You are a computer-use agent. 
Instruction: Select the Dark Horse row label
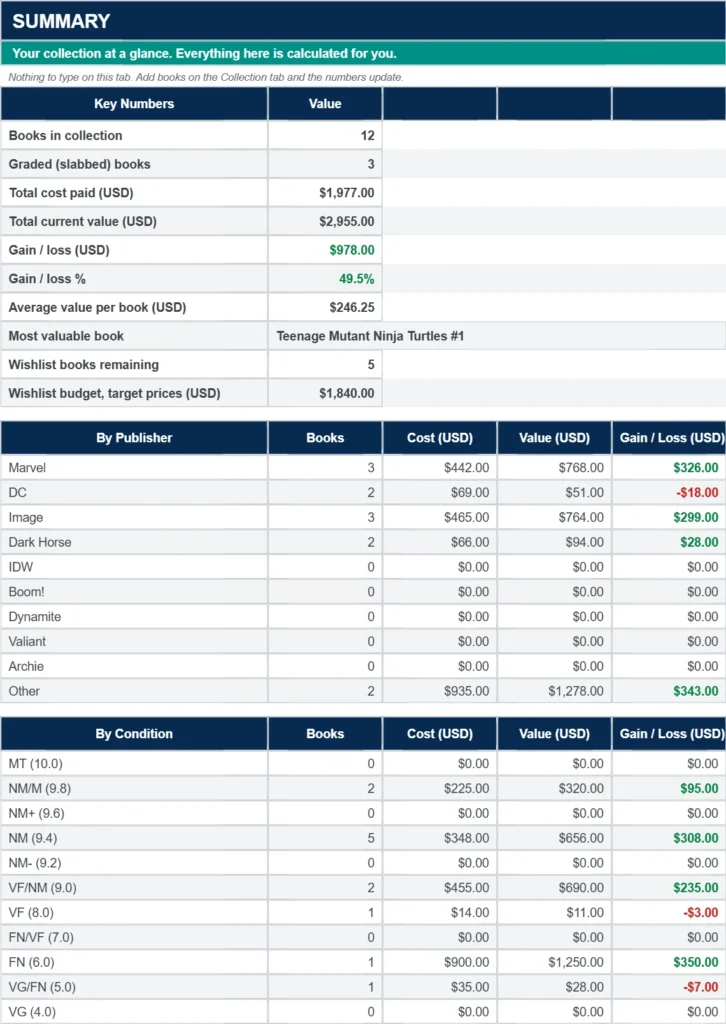pyautogui.click(x=40, y=542)
